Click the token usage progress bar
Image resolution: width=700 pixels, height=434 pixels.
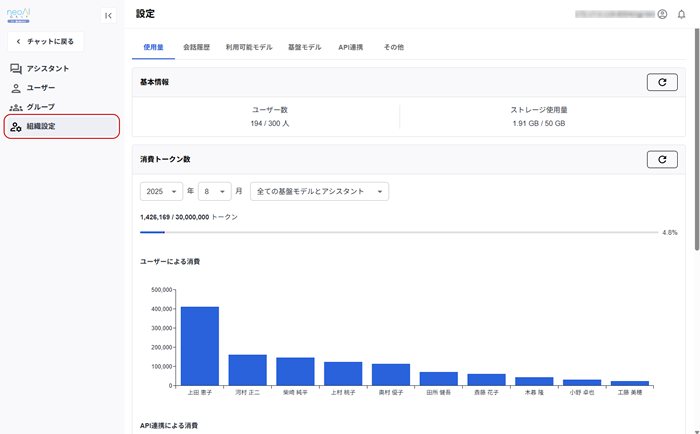[400, 232]
